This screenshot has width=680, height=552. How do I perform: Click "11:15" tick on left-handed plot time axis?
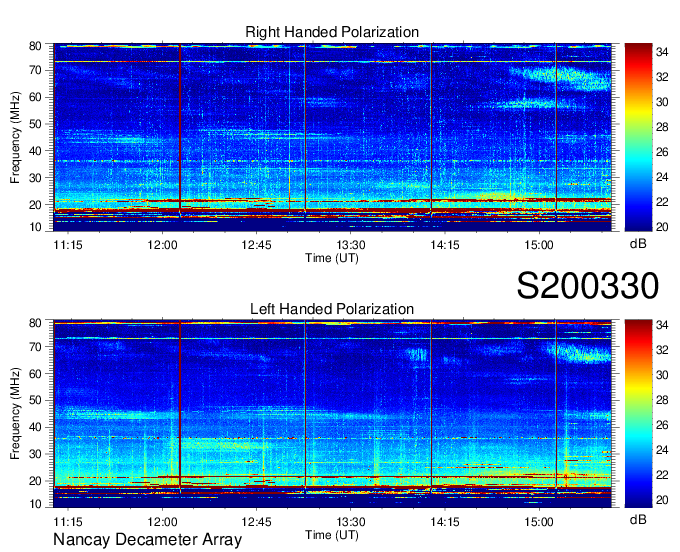[68, 522]
